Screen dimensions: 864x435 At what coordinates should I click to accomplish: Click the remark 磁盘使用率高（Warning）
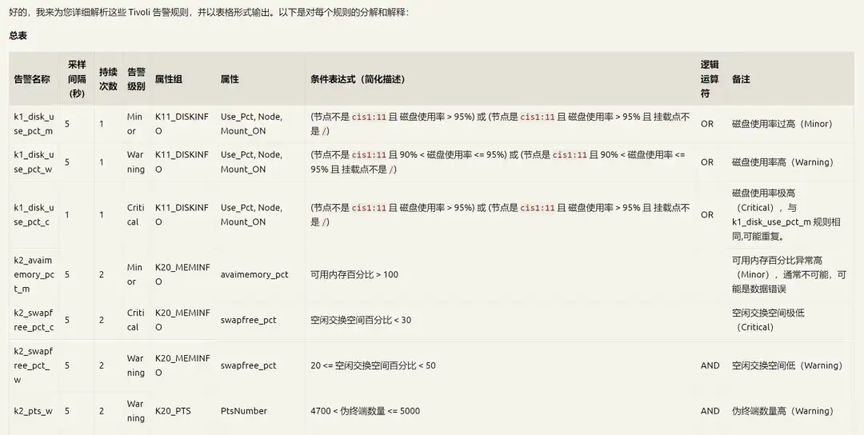point(783,162)
